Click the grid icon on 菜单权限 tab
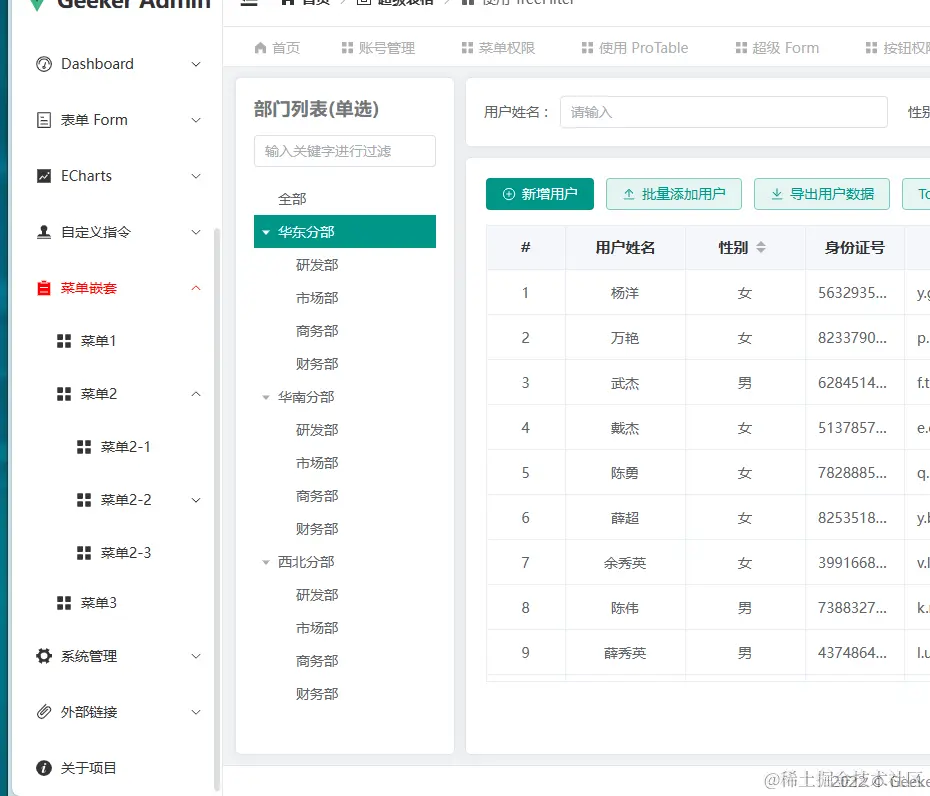 (467, 48)
